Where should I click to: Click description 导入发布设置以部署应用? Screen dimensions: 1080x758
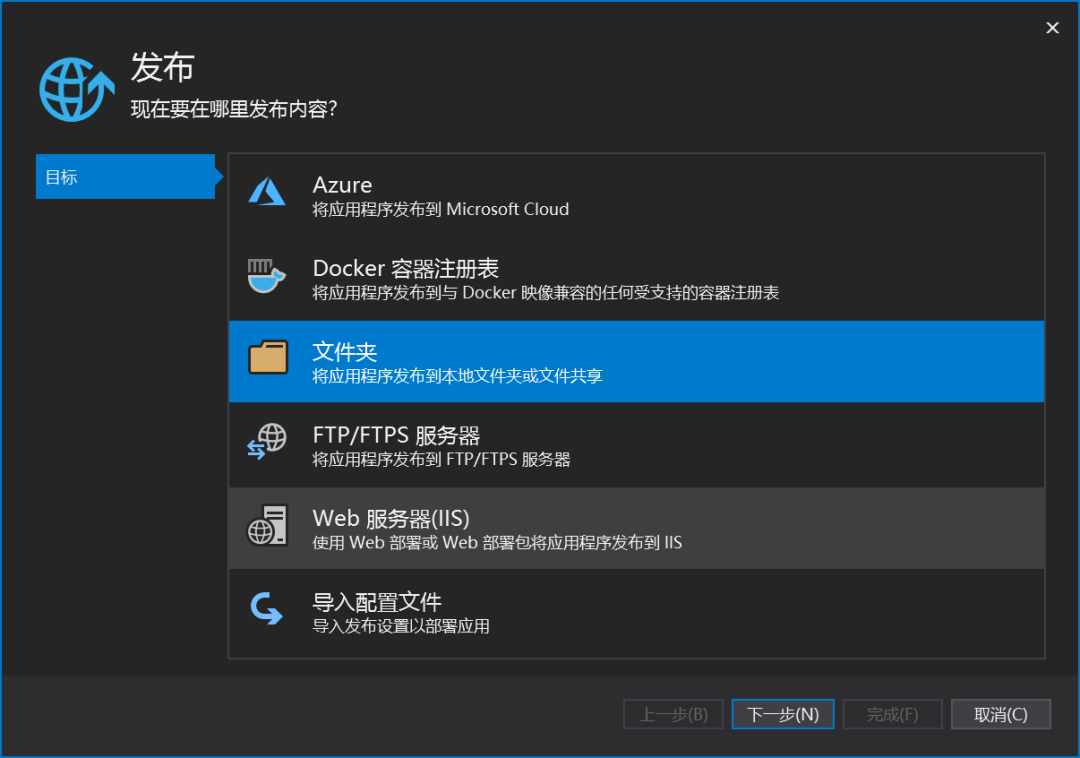[401, 626]
